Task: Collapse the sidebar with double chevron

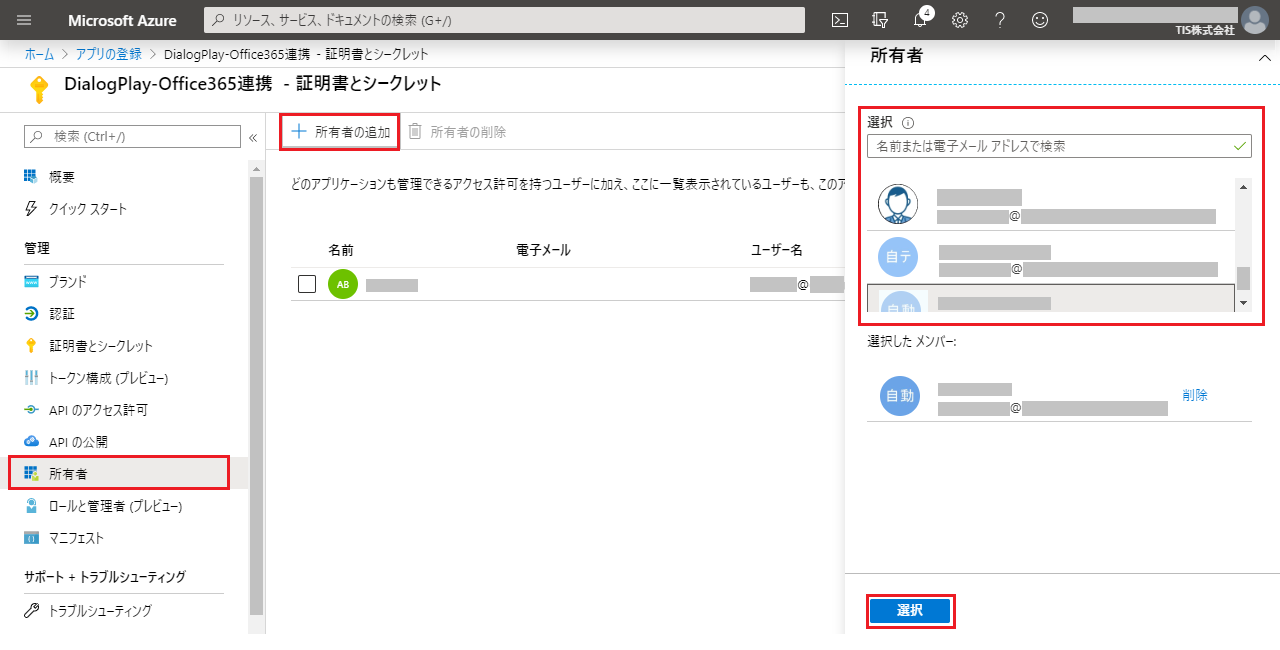Action: pyautogui.click(x=253, y=137)
